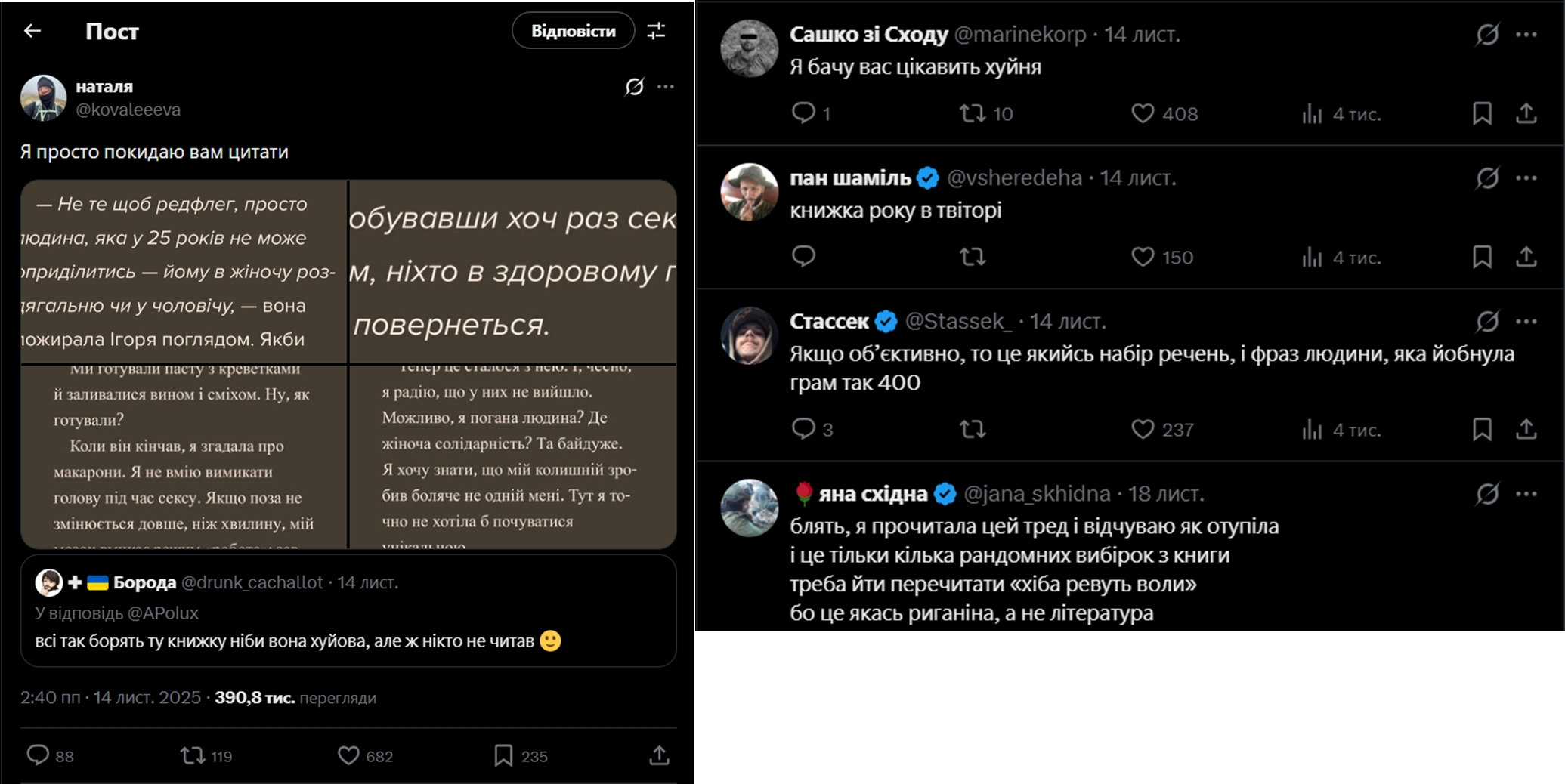Viewport: 1565px width, 784px height.
Task: Open more options menu on наталя's post
Action: (666, 87)
